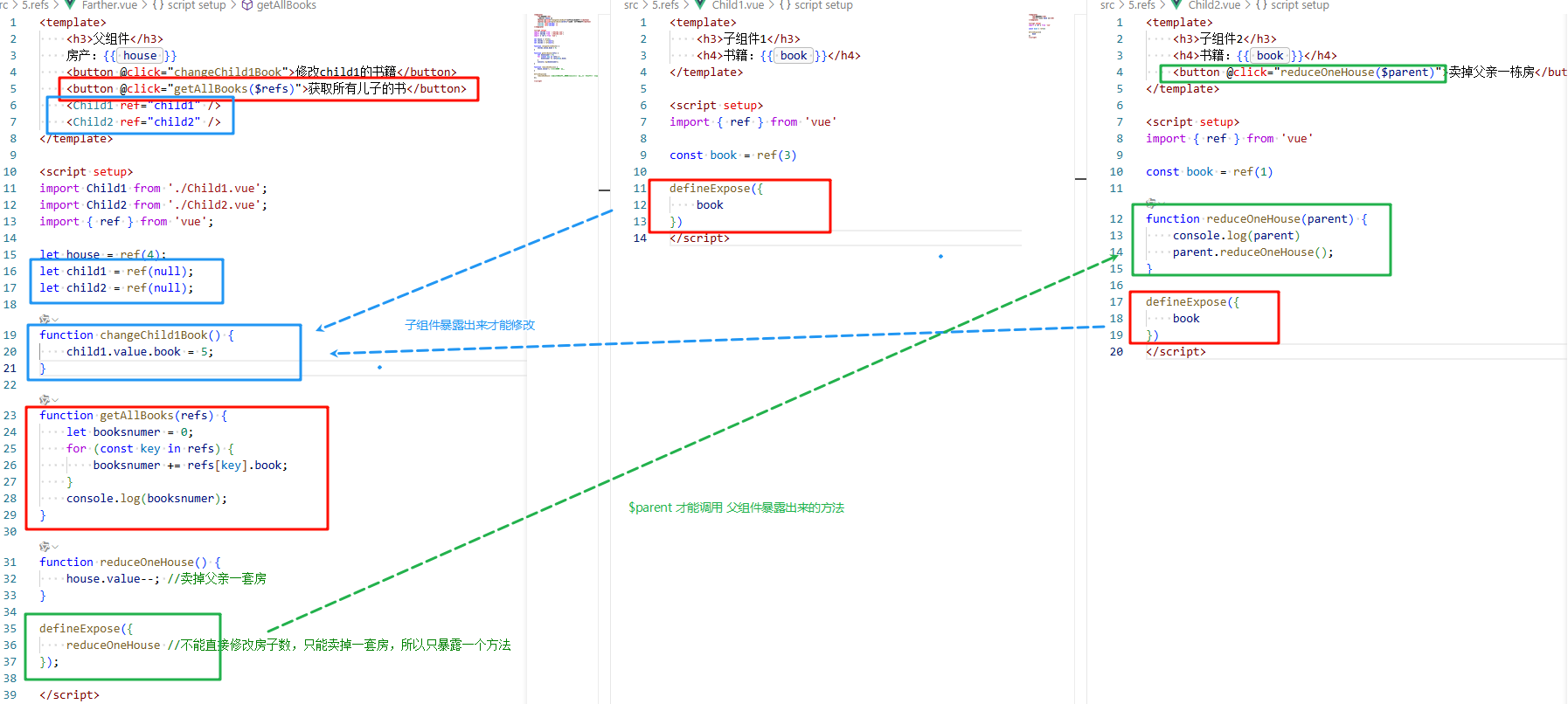Click 'defineExpose({' in Child1.vue
Viewport: 1568px width, 704px height.
coord(717,189)
